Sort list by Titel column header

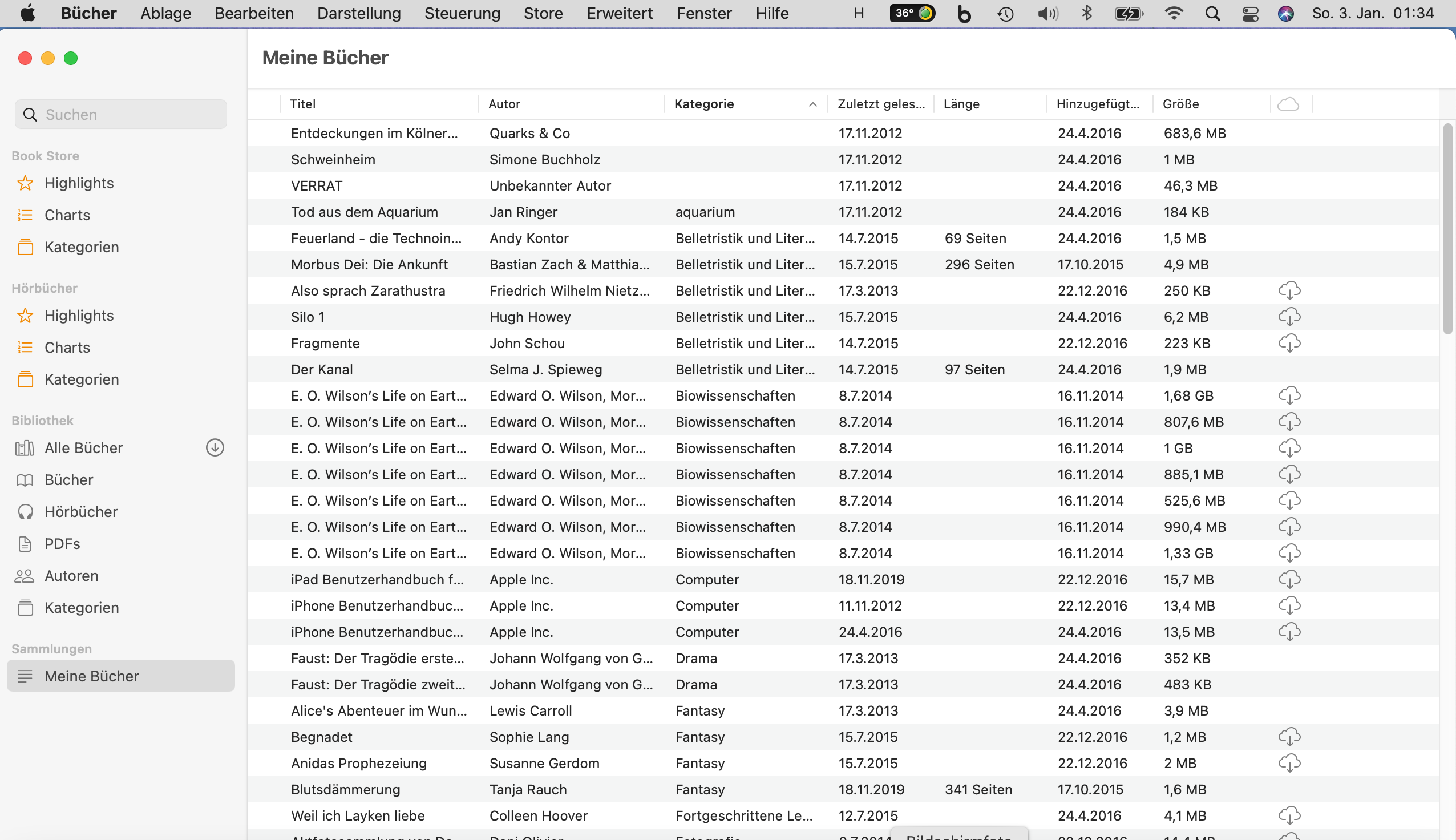[303, 104]
